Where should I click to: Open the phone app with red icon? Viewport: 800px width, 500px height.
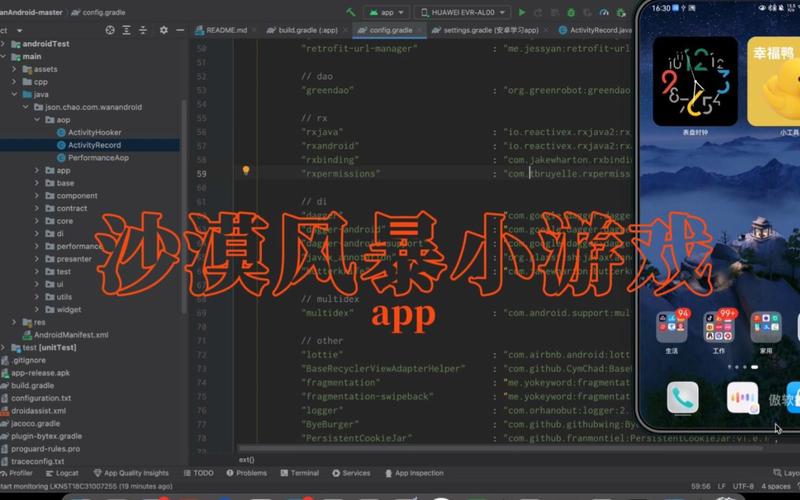tap(684, 398)
